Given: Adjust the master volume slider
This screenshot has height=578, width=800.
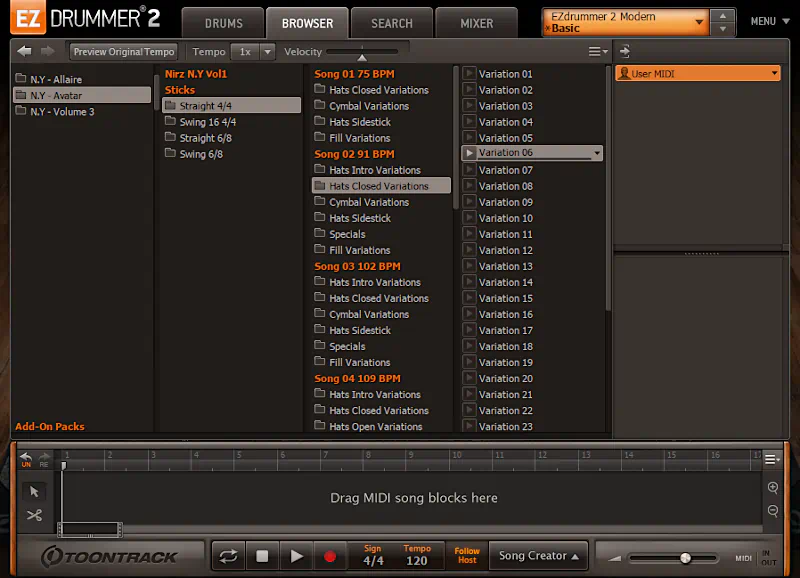Looking at the screenshot, I should point(685,558).
